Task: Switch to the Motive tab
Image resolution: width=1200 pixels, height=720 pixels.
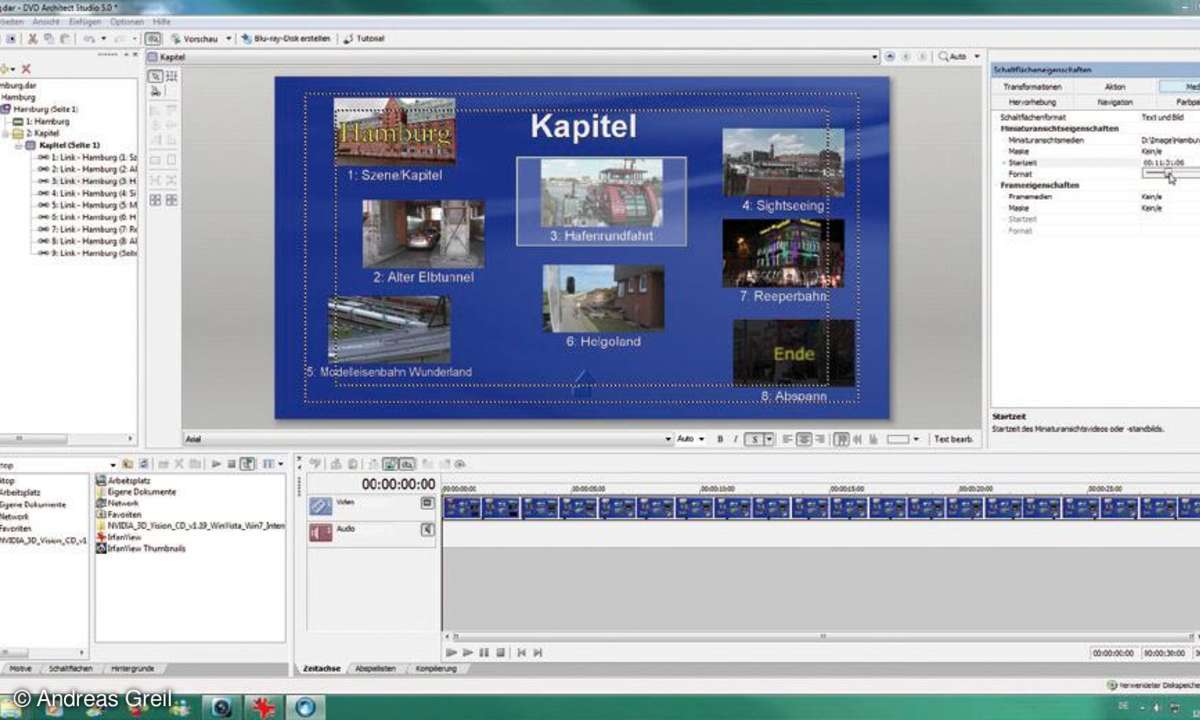Action: point(20,668)
